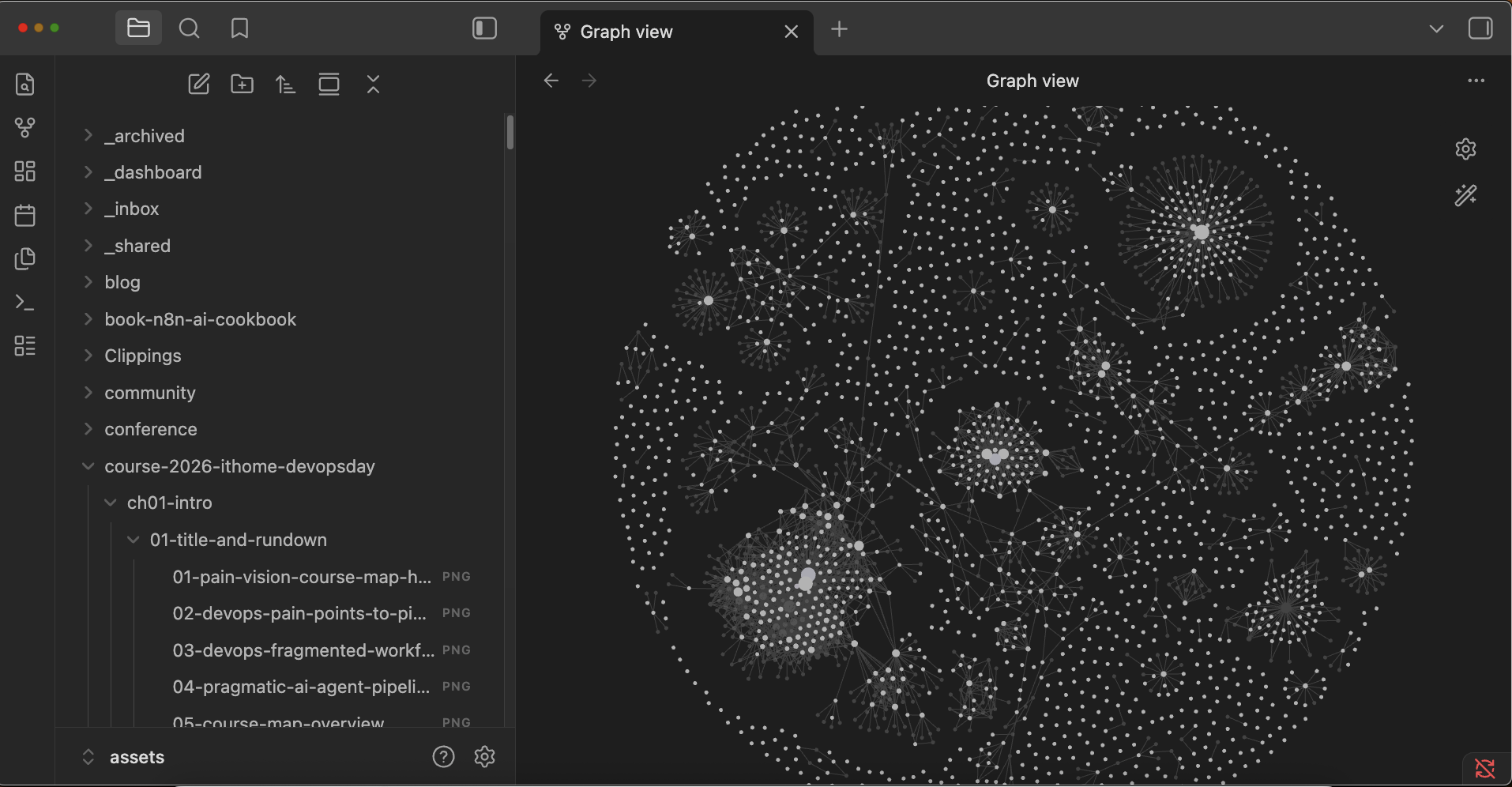Select the Graph view tab
1512x787 pixels.
click(x=676, y=32)
